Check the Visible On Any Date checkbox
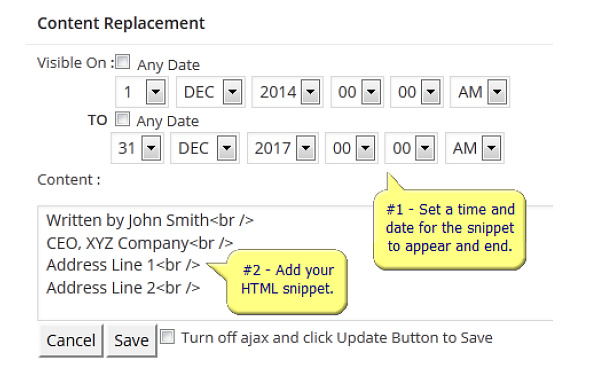 point(122,62)
